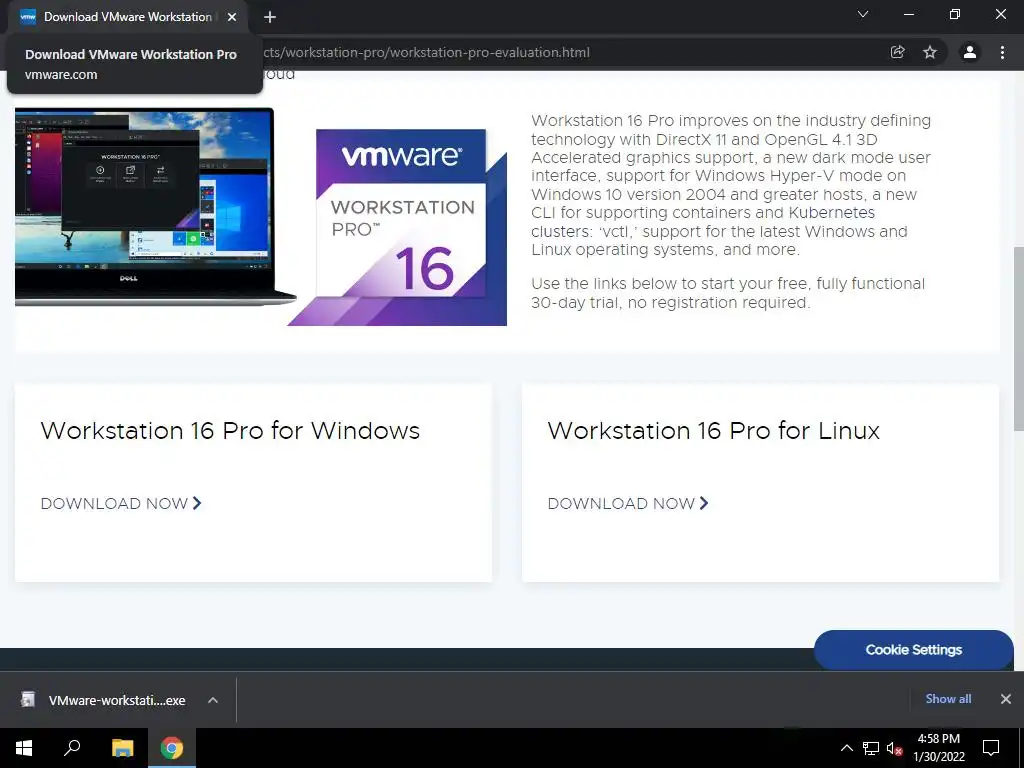The image size is (1024, 768).
Task: Click the Workstation 16 Pro for Windows heading
Action: coord(230,430)
